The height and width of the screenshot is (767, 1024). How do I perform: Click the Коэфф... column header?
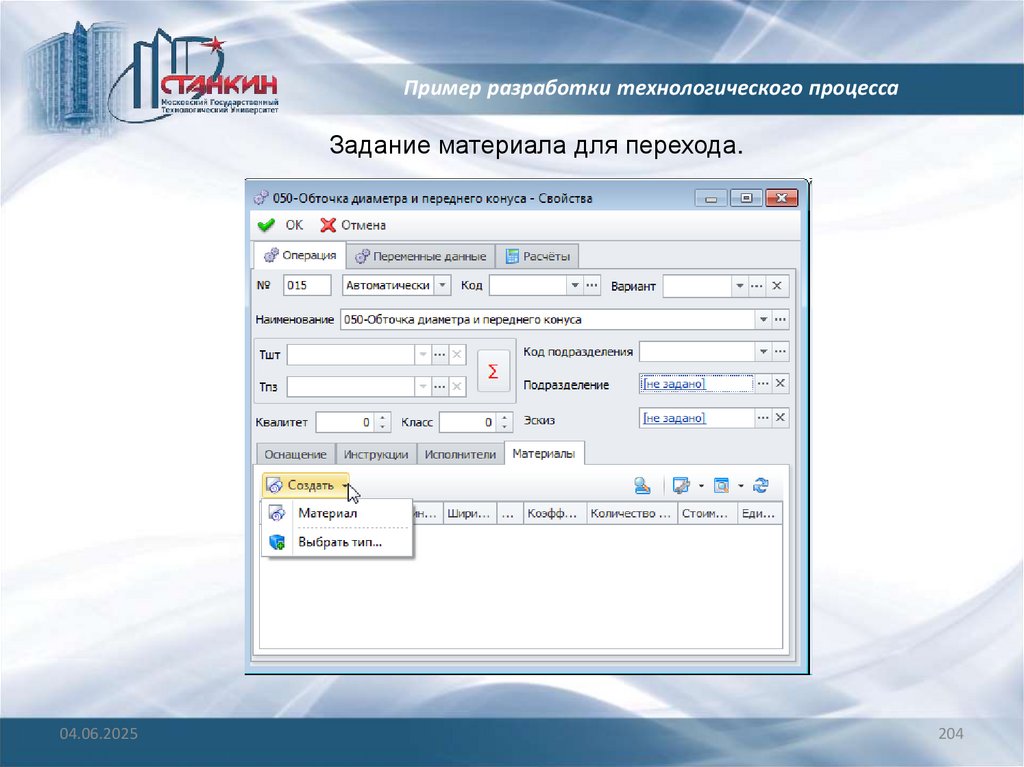click(x=555, y=514)
